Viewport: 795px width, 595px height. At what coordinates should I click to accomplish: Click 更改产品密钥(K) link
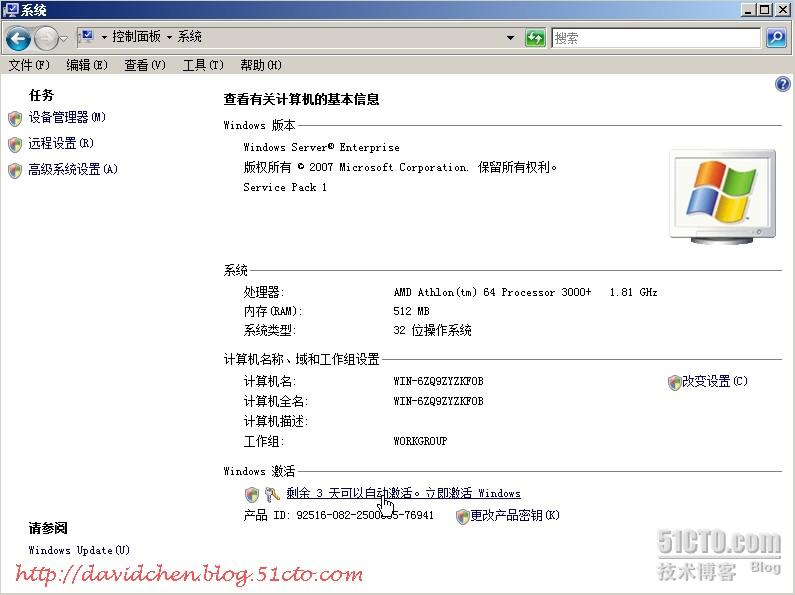pos(515,515)
